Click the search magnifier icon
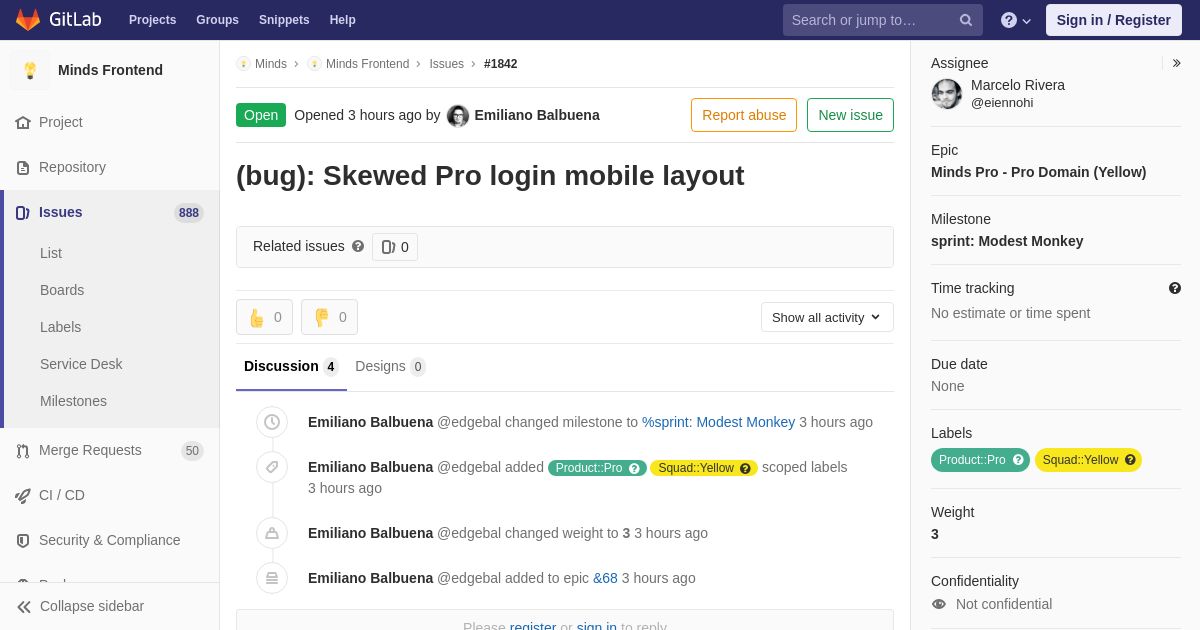Viewport: 1200px width, 630px height. (966, 20)
